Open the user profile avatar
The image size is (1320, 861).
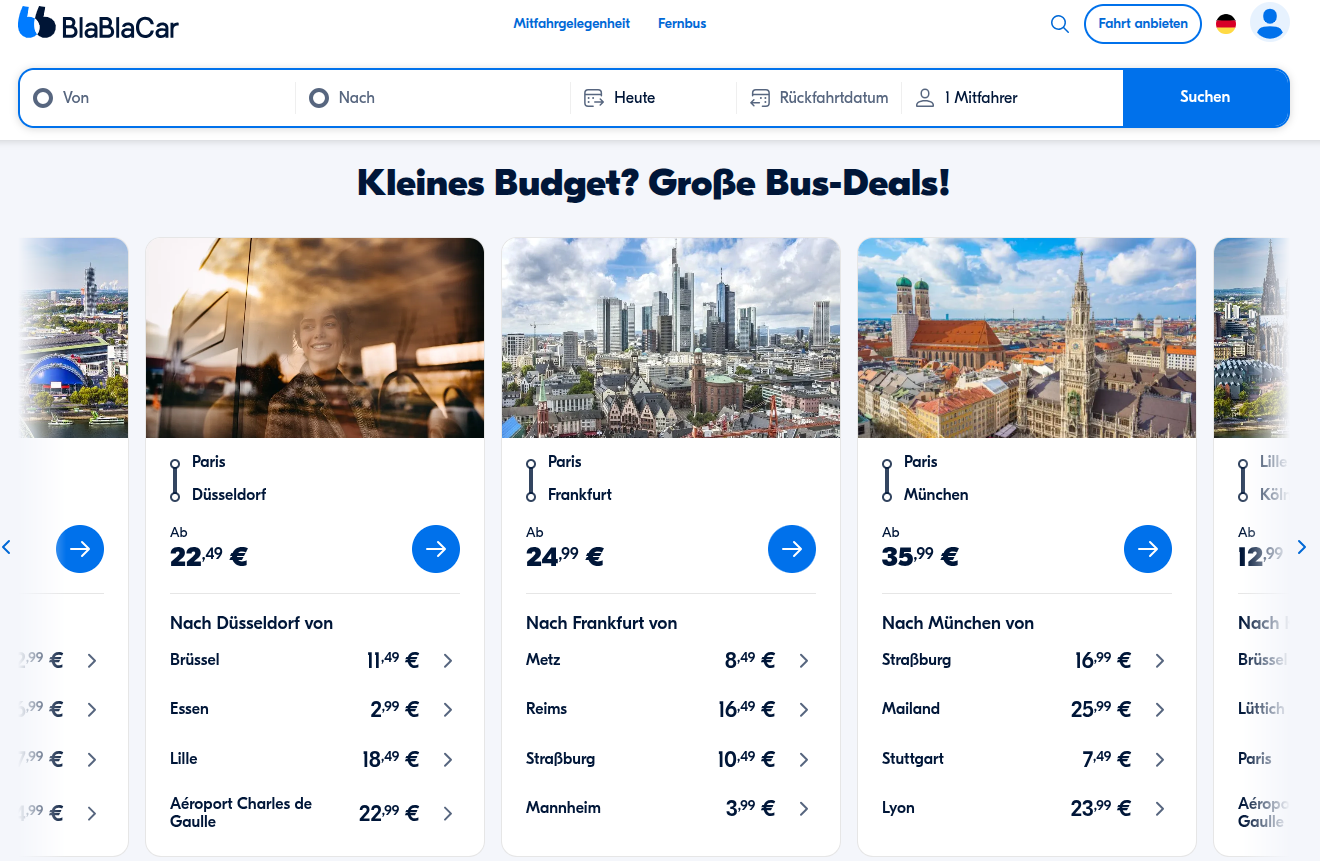[1269, 23]
